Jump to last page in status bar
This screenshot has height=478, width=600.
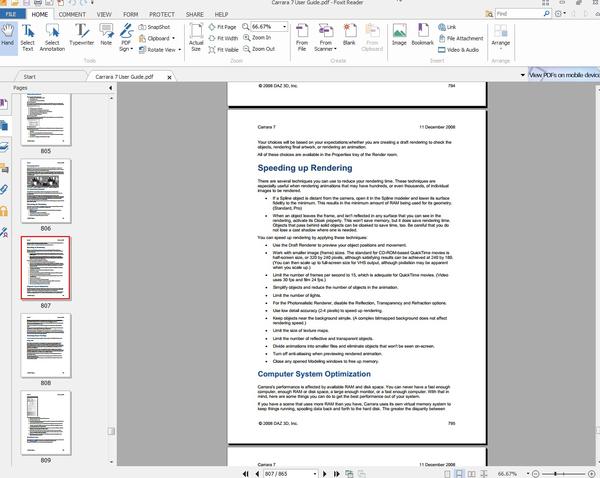point(336,474)
